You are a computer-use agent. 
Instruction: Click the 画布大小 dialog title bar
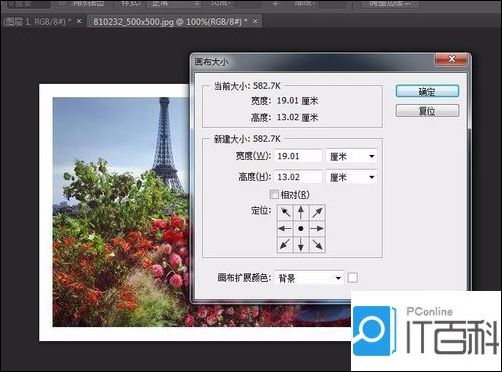click(x=313, y=62)
